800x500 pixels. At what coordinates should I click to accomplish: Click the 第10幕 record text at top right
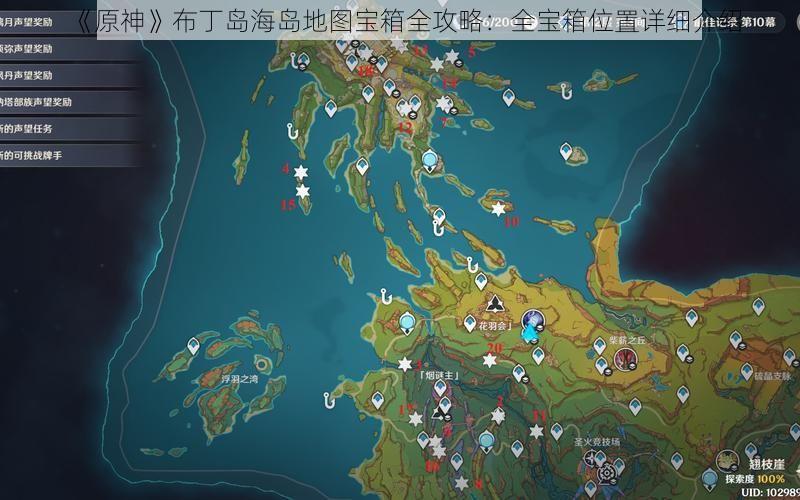(x=758, y=22)
